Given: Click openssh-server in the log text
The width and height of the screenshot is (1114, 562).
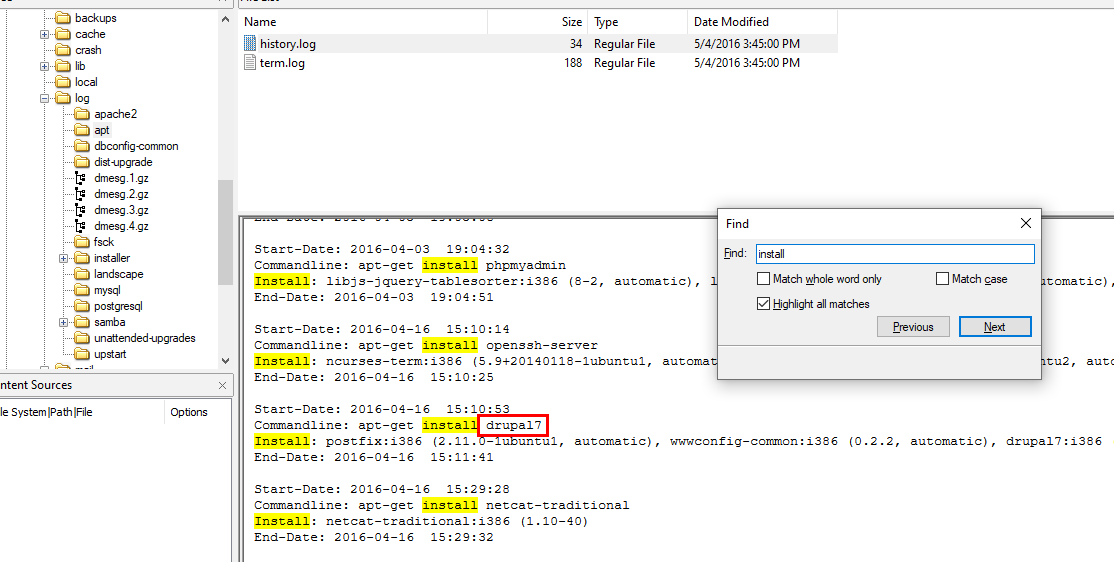Looking at the screenshot, I should (x=542, y=345).
